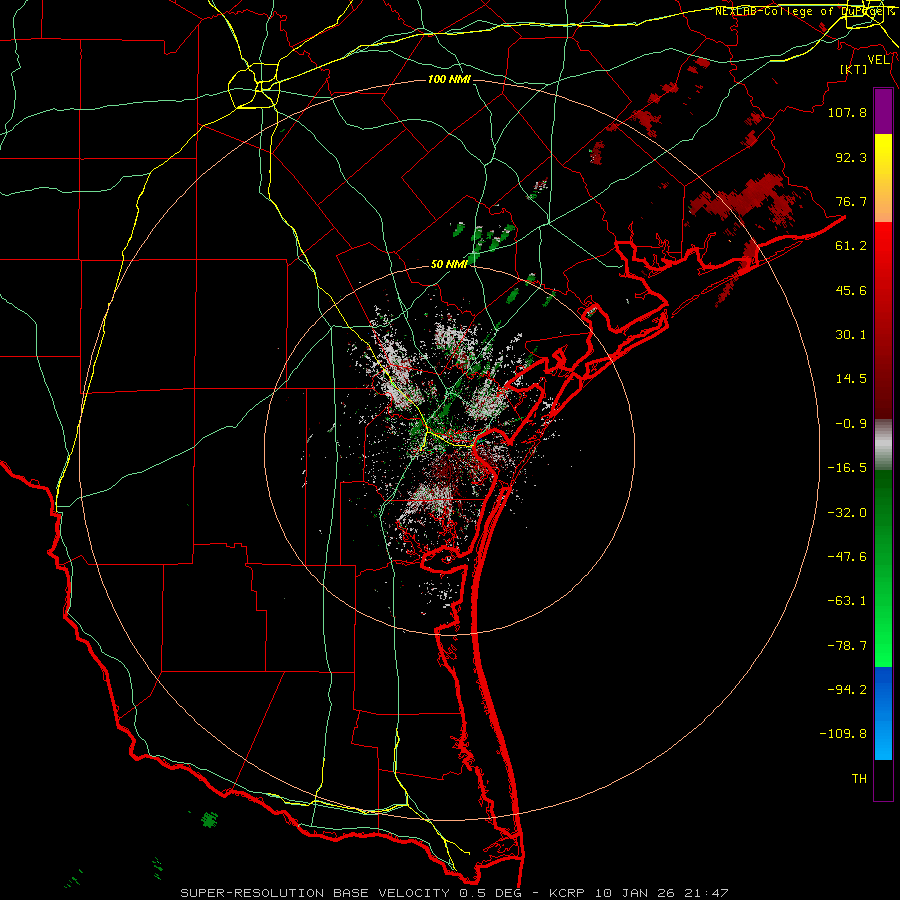The height and width of the screenshot is (900, 900).
Task: Click the -32.0 value on the velocity scale
Action: 847,513
